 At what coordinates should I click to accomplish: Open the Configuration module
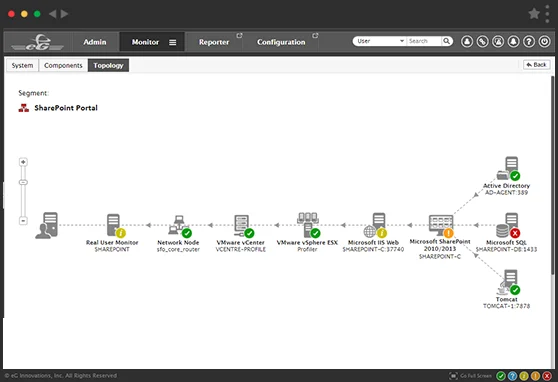(281, 42)
